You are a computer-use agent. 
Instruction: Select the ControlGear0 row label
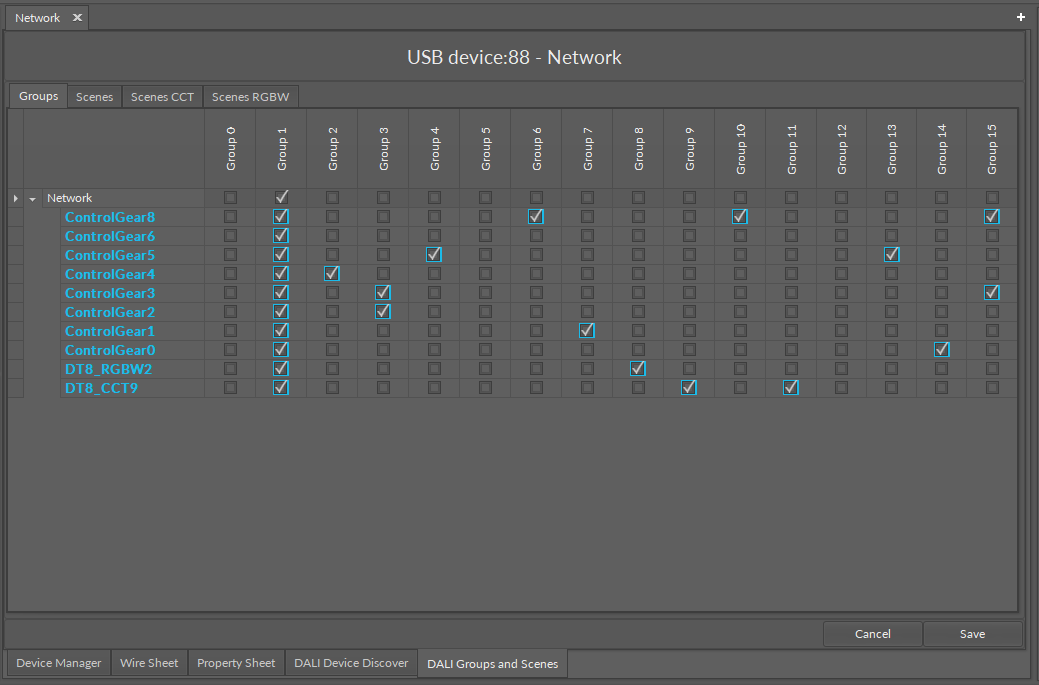(110, 350)
